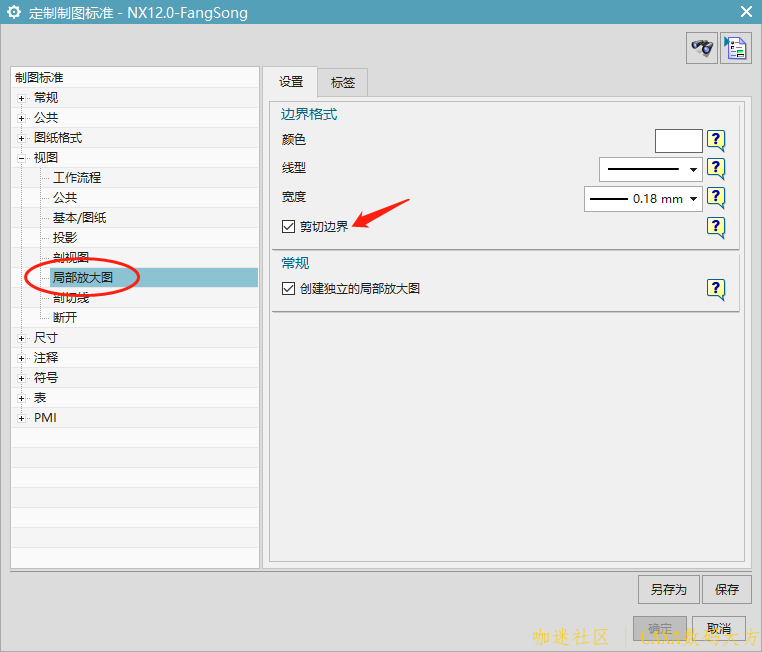762x652 pixels.
Task: Select the 表 tree row label
Action: (40, 398)
